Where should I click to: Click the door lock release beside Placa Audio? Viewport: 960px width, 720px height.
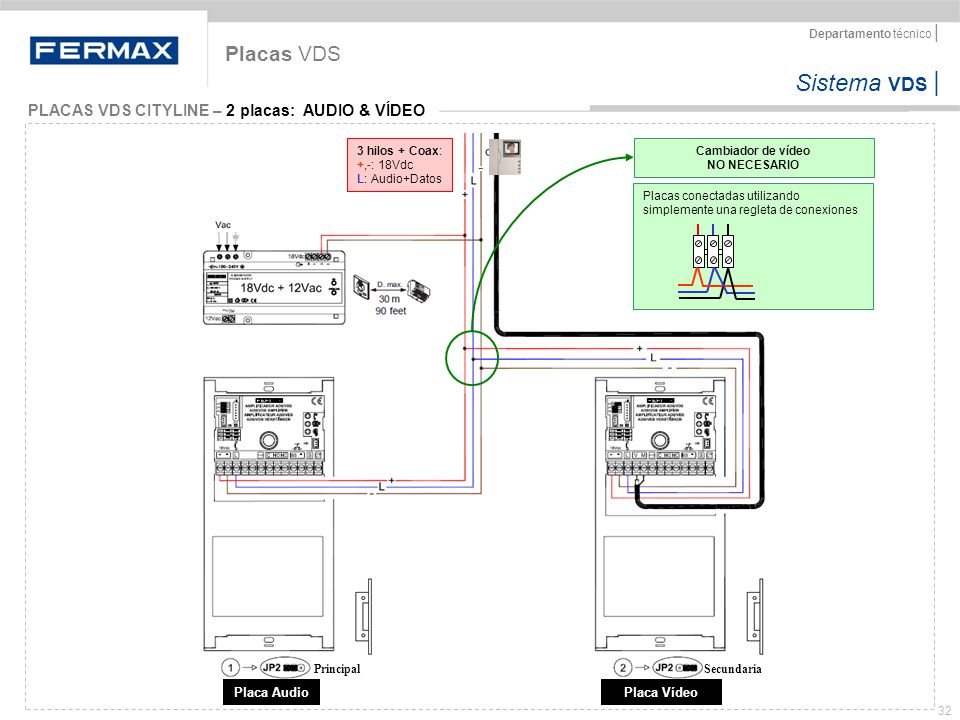[364, 616]
